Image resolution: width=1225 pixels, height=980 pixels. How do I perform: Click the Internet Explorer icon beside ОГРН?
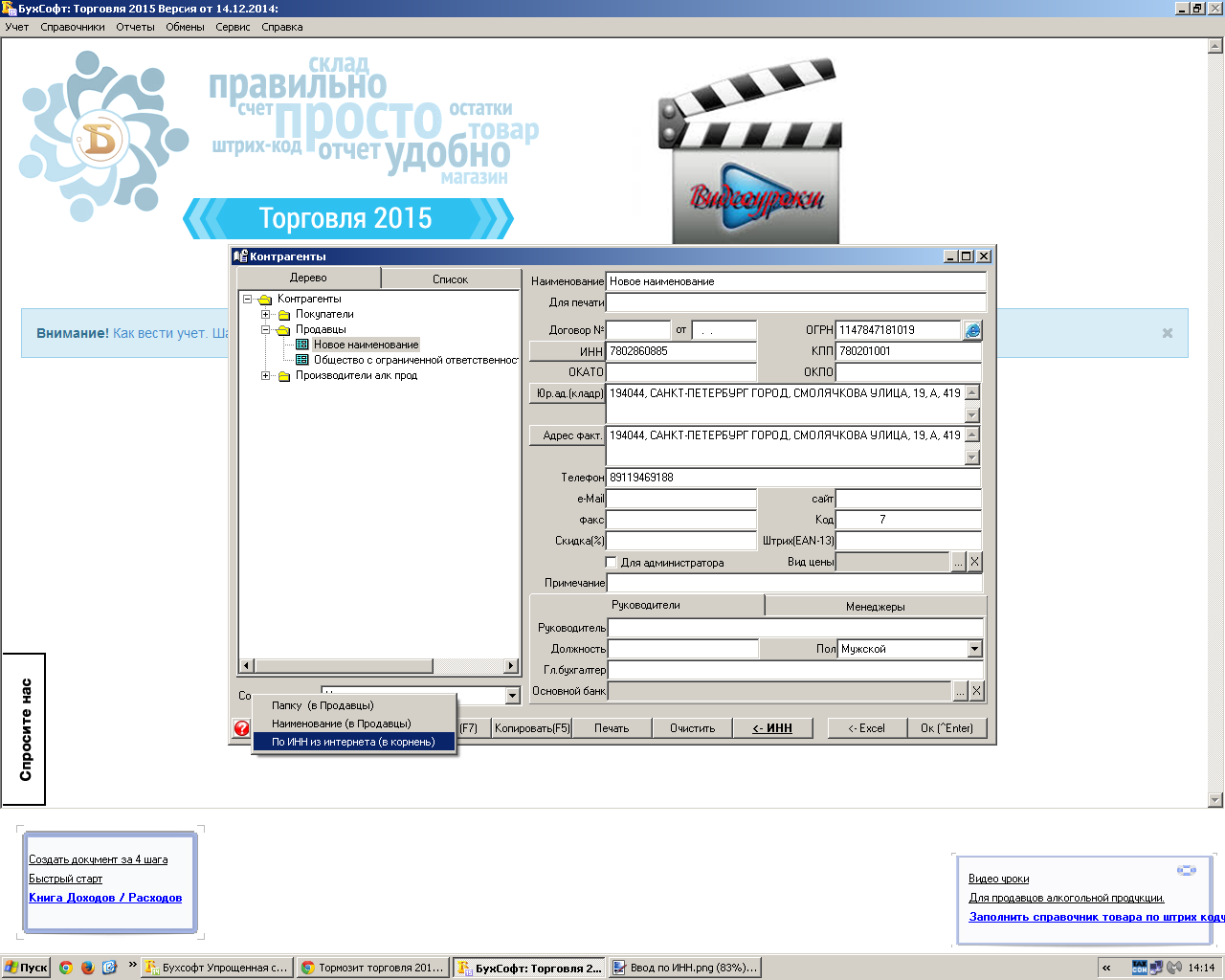tap(972, 330)
